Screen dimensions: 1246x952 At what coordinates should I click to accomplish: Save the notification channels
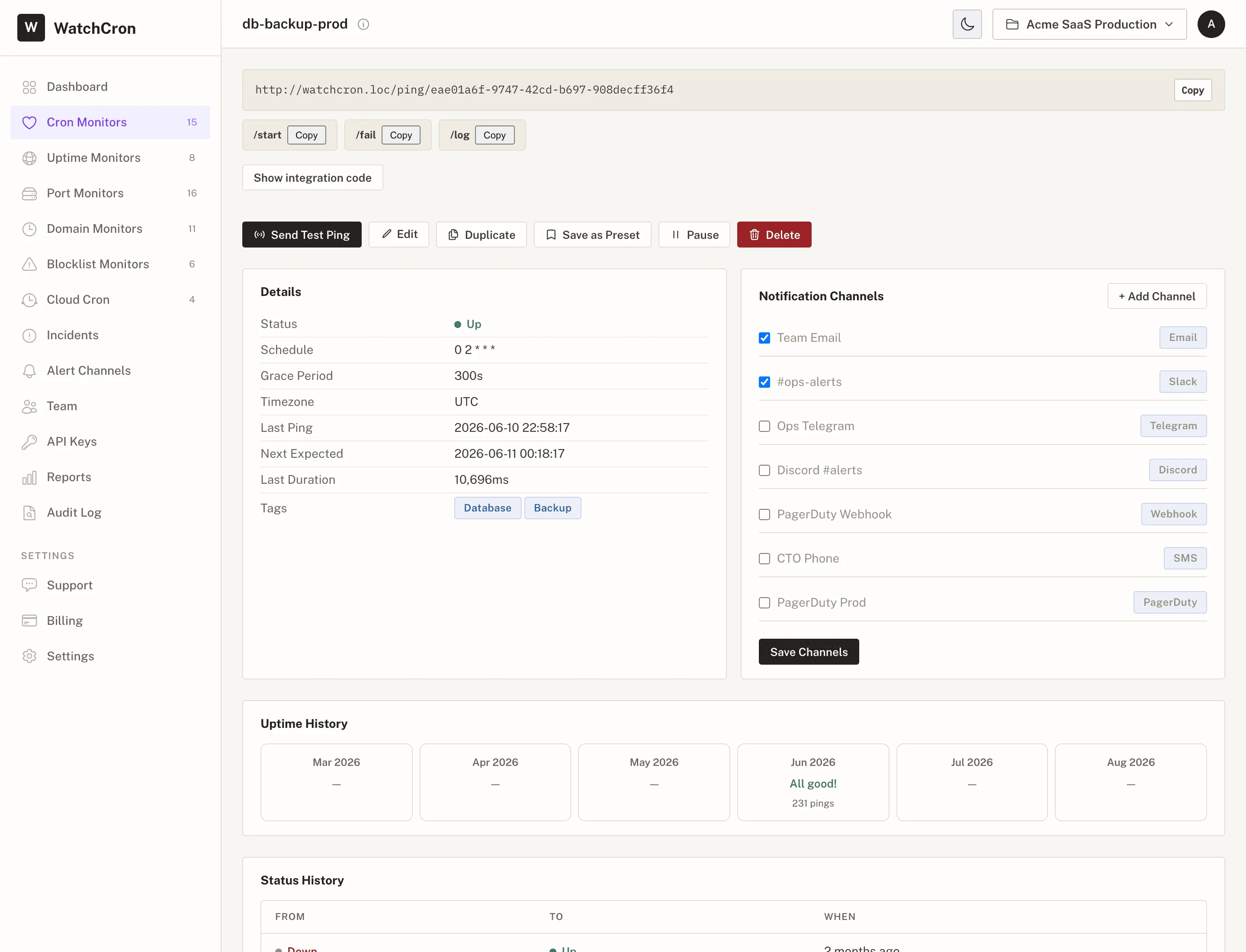tap(809, 652)
